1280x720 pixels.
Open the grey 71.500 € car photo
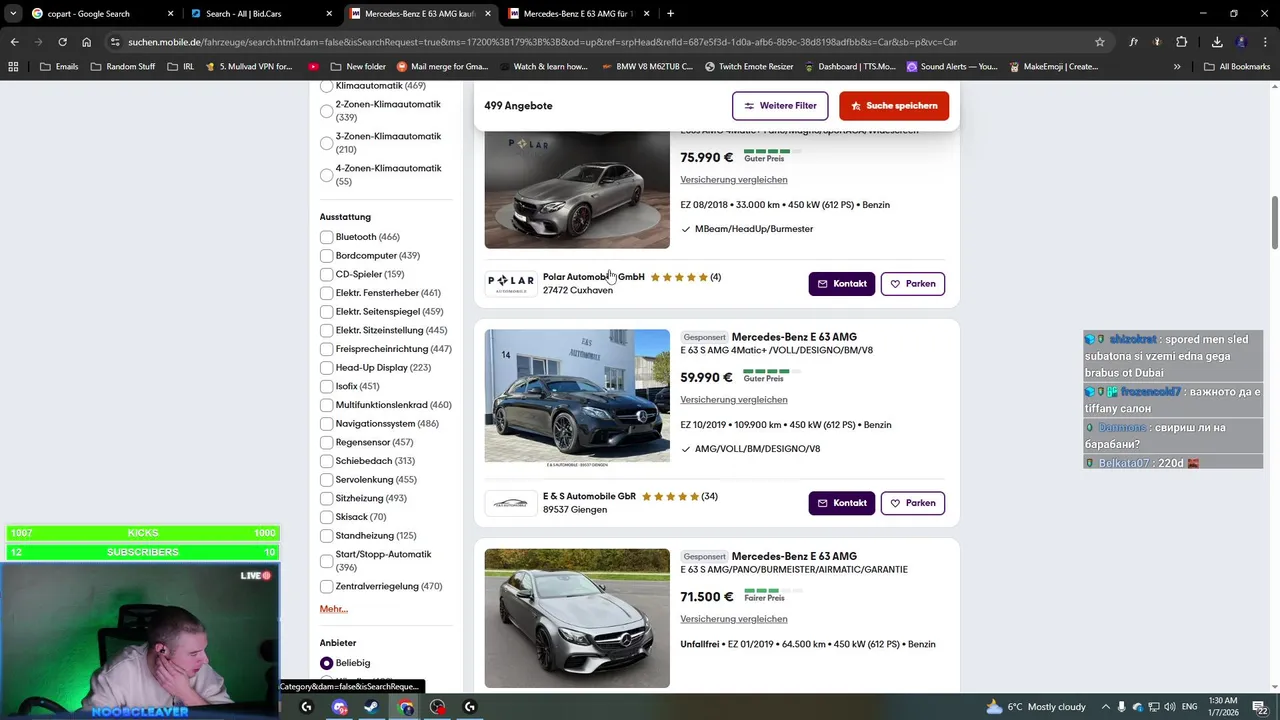pos(577,618)
